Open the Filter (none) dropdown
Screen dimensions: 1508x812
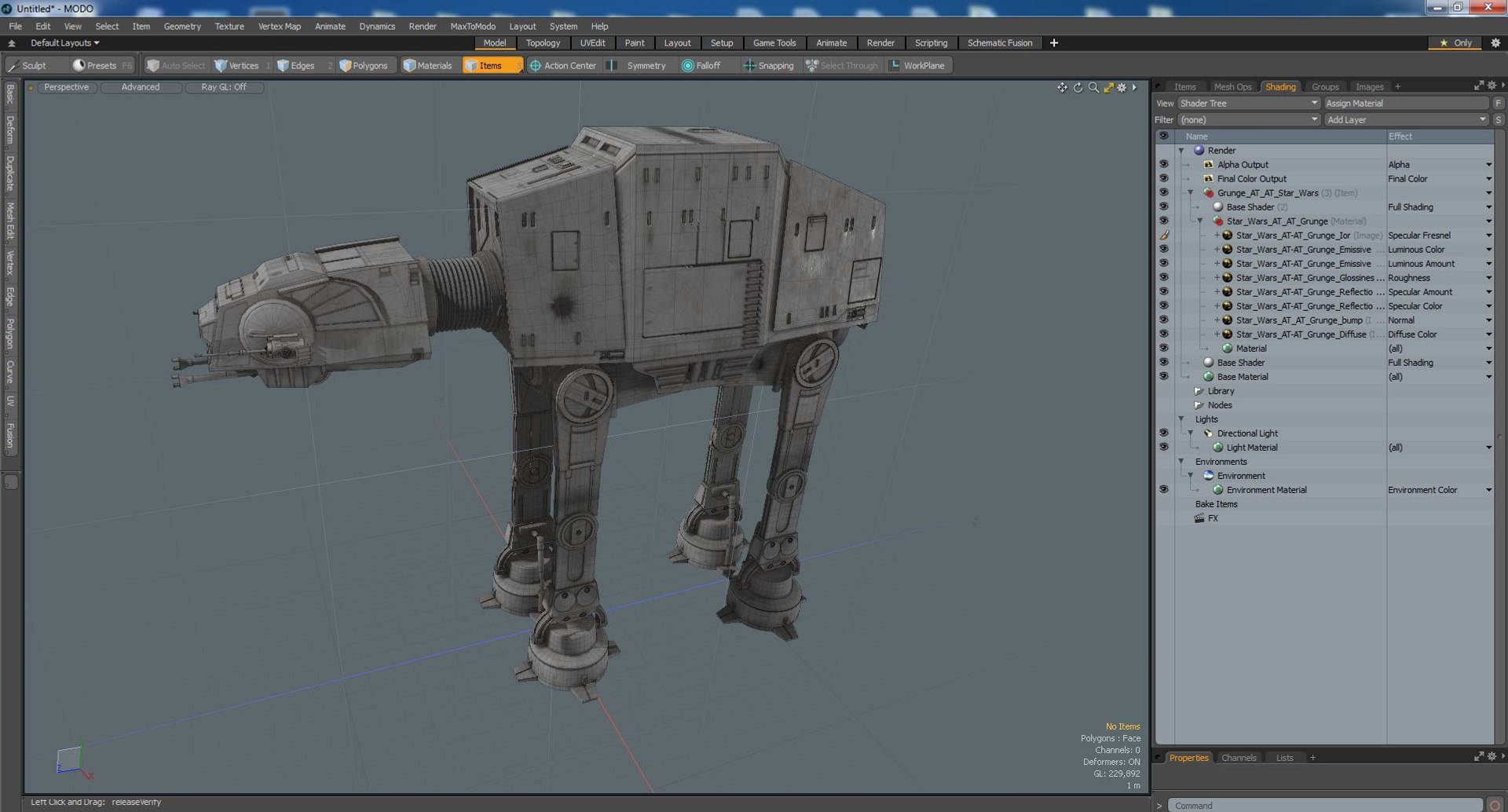(x=1249, y=120)
